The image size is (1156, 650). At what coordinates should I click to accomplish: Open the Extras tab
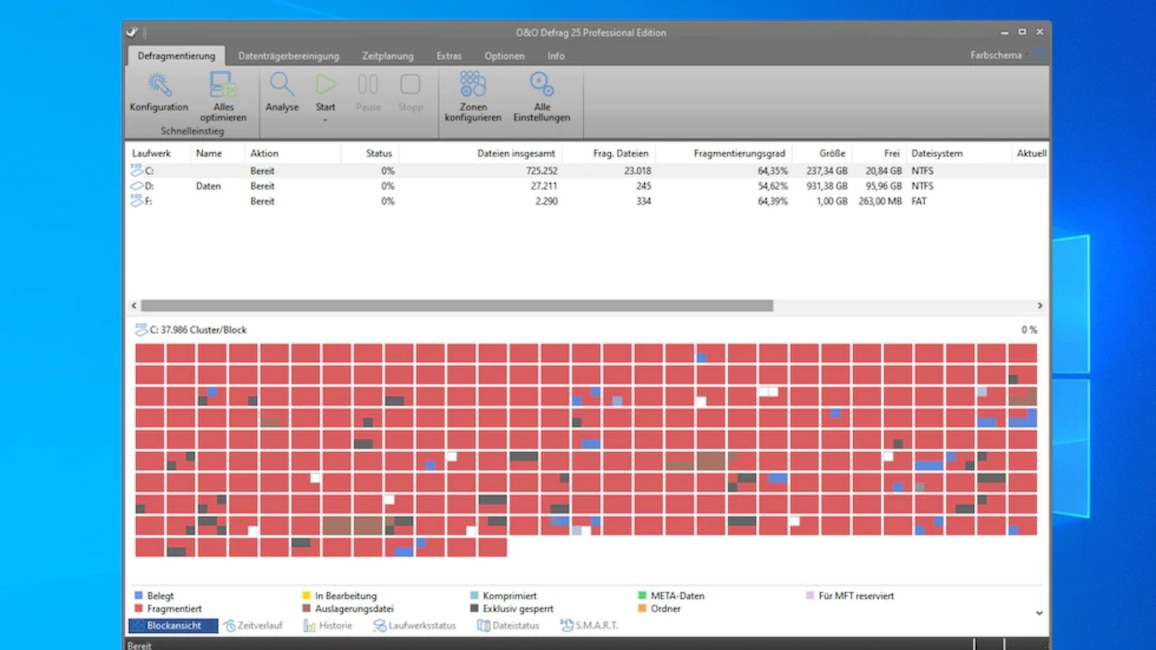tap(449, 56)
